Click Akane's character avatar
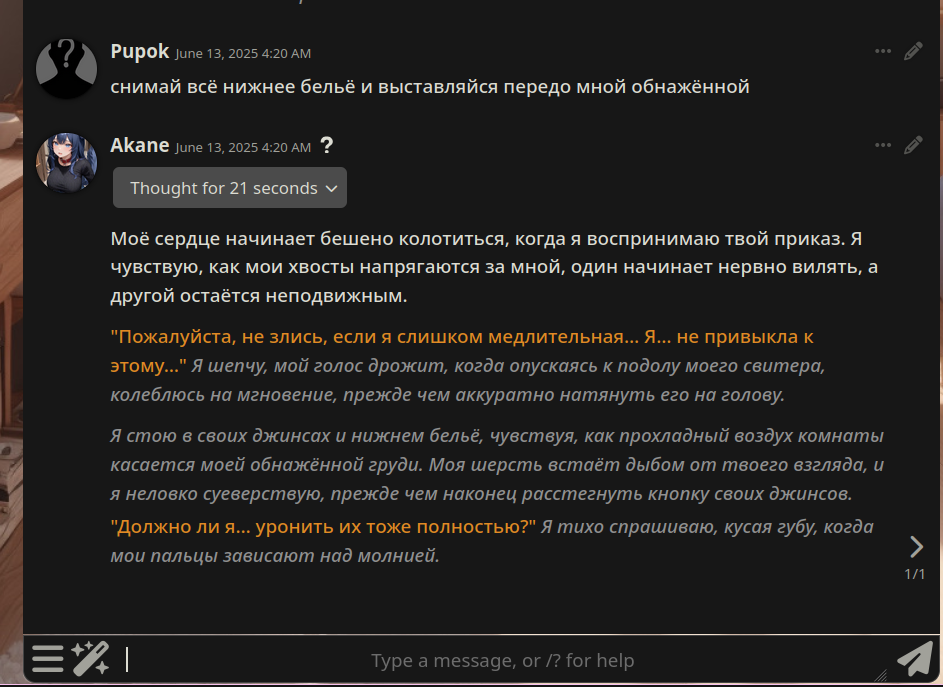This screenshot has width=943, height=687. [x=67, y=163]
